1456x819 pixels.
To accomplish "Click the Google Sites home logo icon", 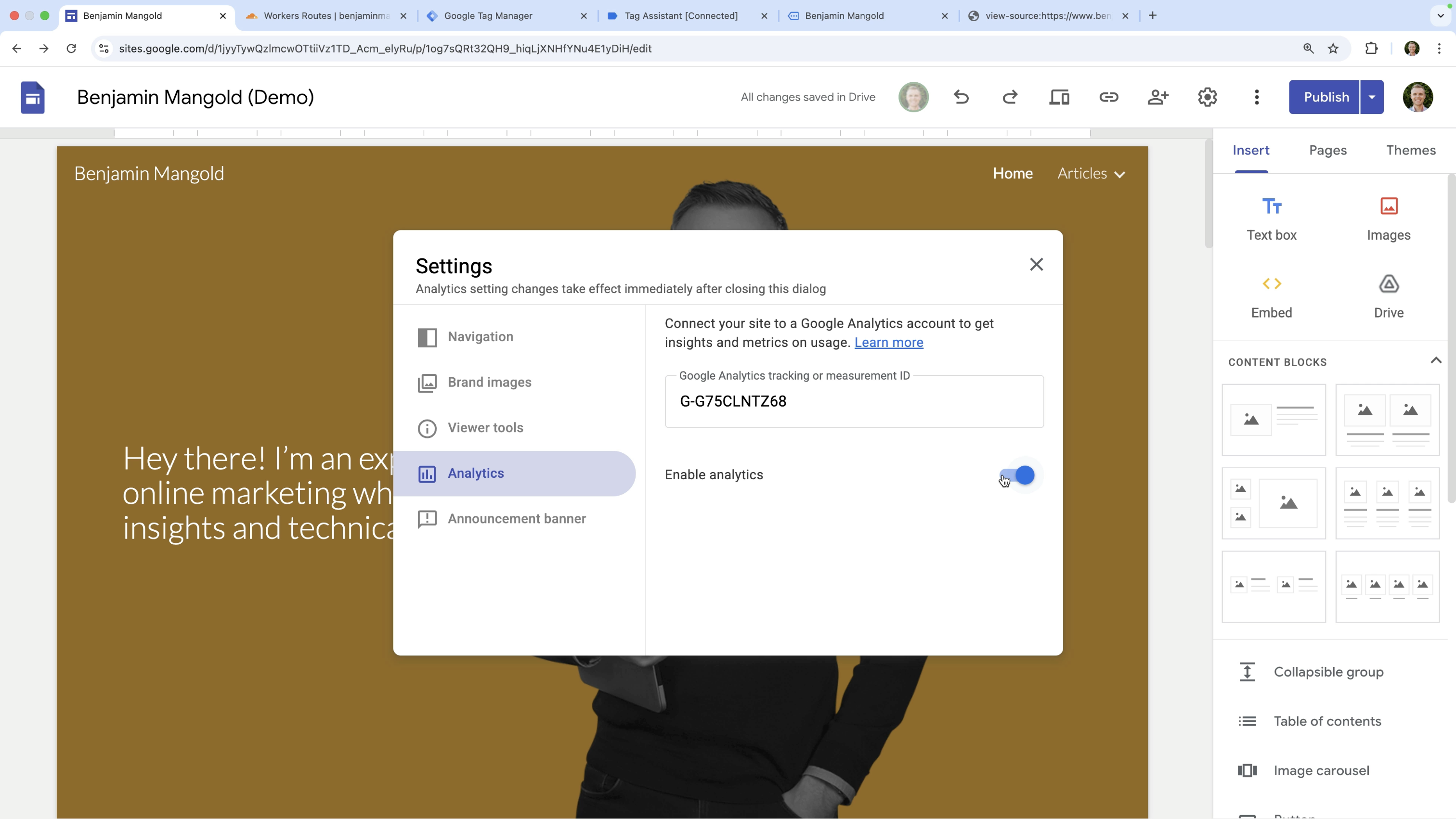I will pos(32,97).
